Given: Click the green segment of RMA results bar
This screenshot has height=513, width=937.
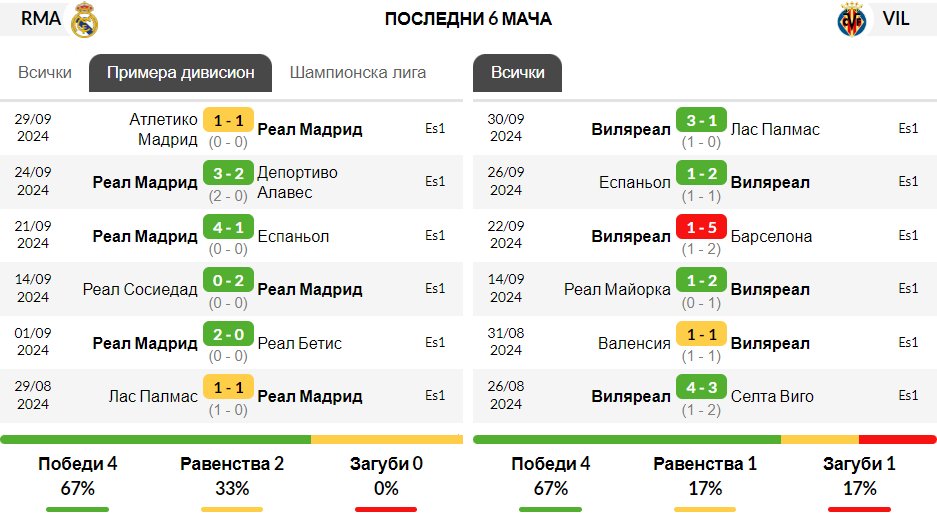Looking at the screenshot, I should pos(155,439).
